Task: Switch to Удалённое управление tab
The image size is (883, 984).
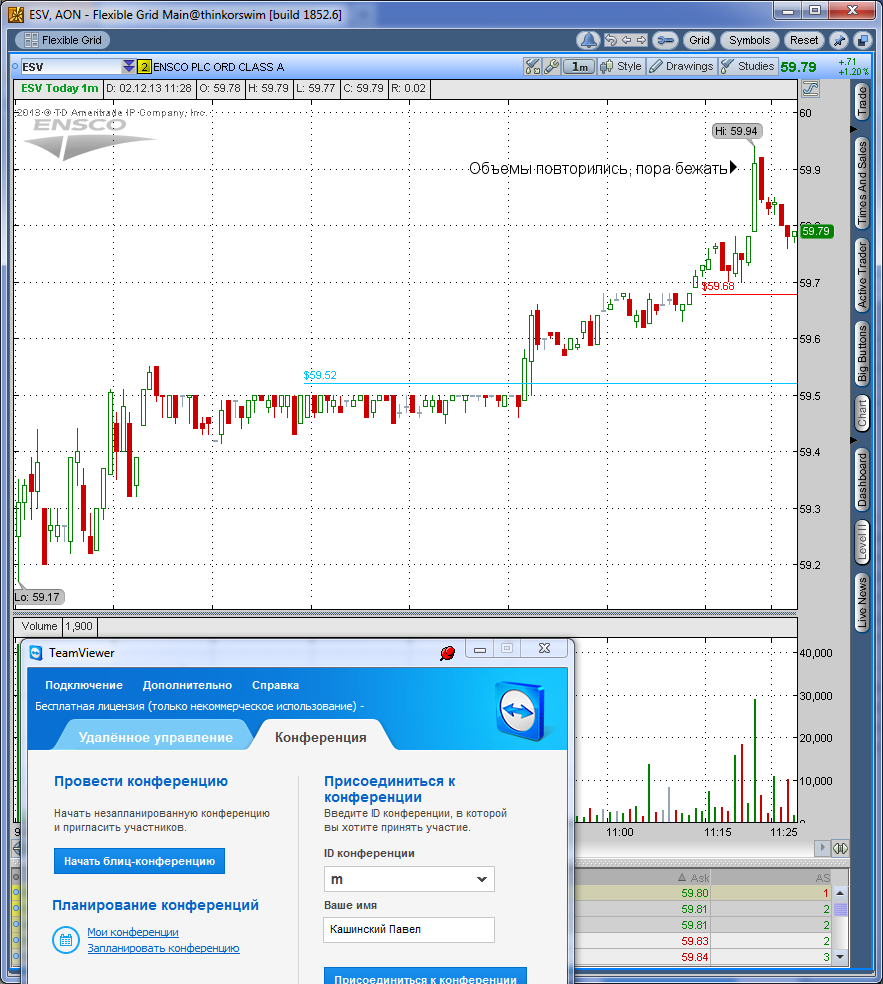Action: [x=156, y=737]
